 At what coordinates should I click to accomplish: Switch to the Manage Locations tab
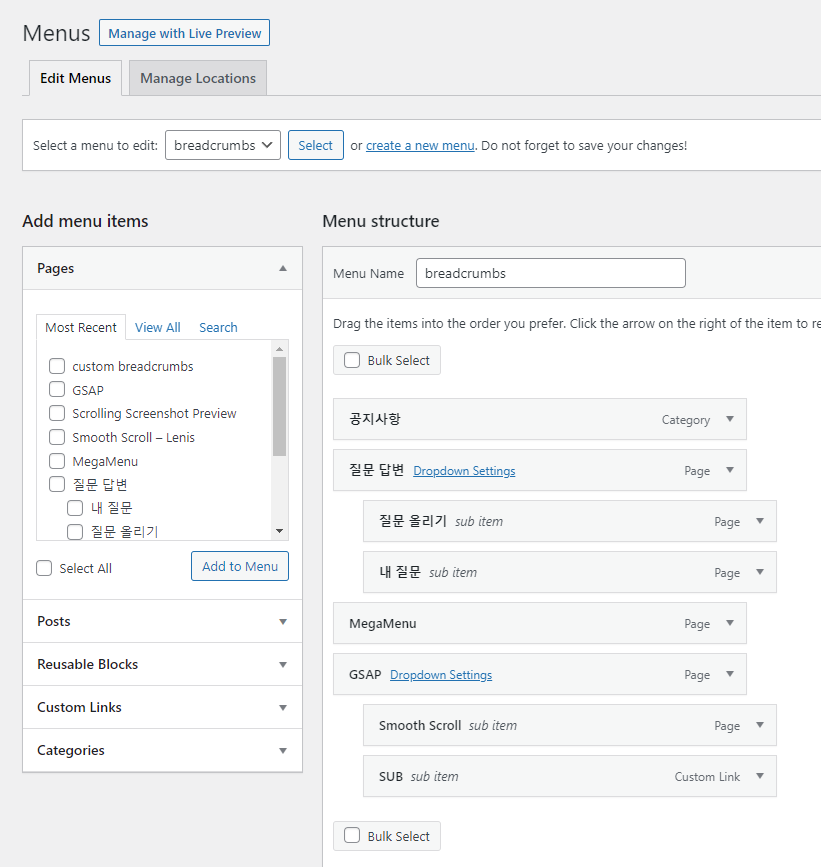[198, 78]
